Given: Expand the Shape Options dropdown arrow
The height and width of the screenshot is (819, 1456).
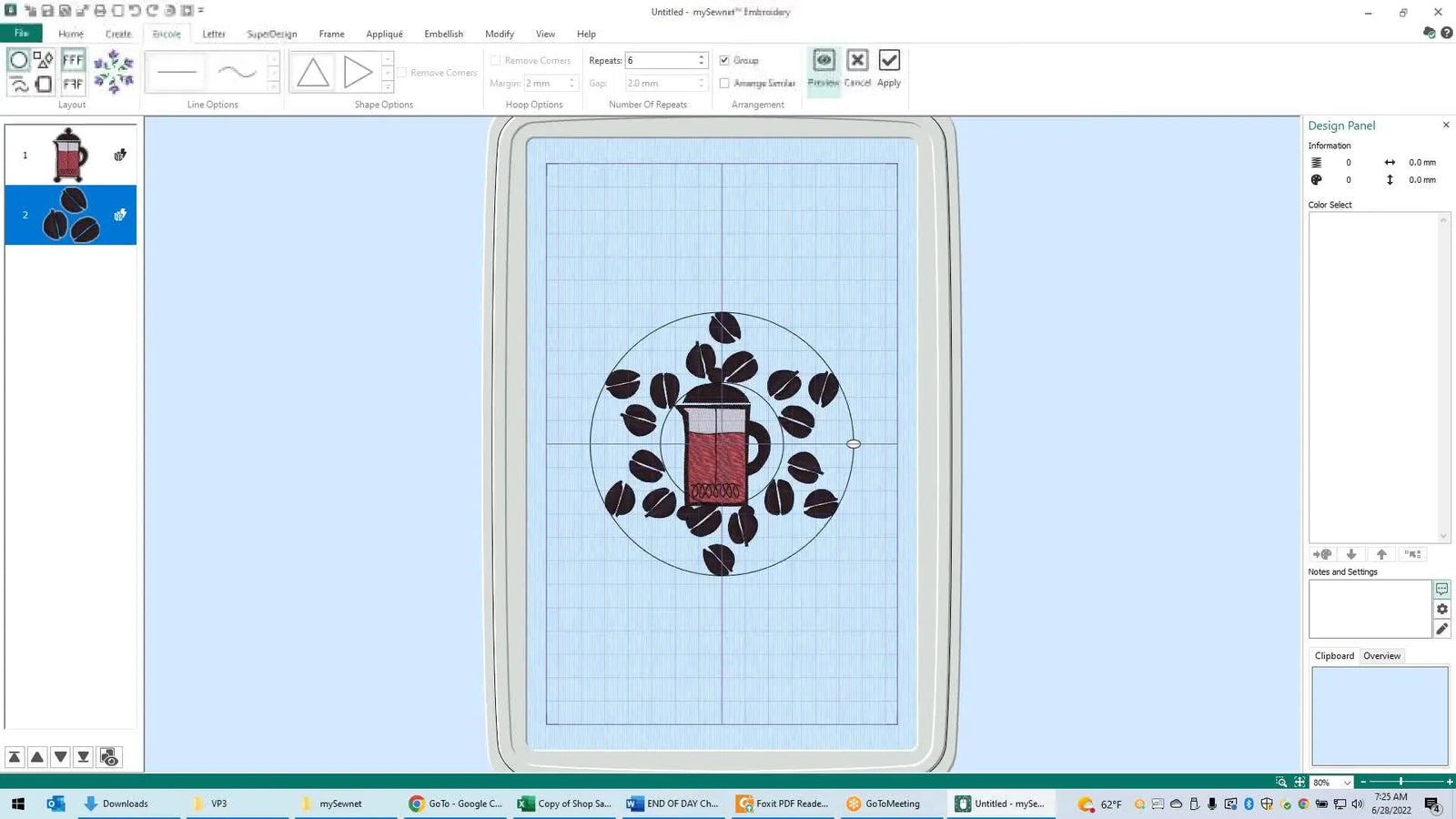Looking at the screenshot, I should pos(388,86).
